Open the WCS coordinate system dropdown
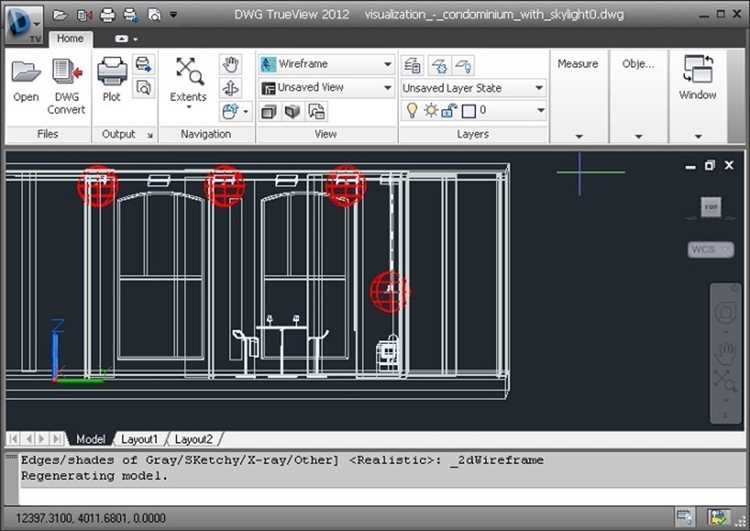Image resolution: width=750 pixels, height=531 pixels. (711, 249)
